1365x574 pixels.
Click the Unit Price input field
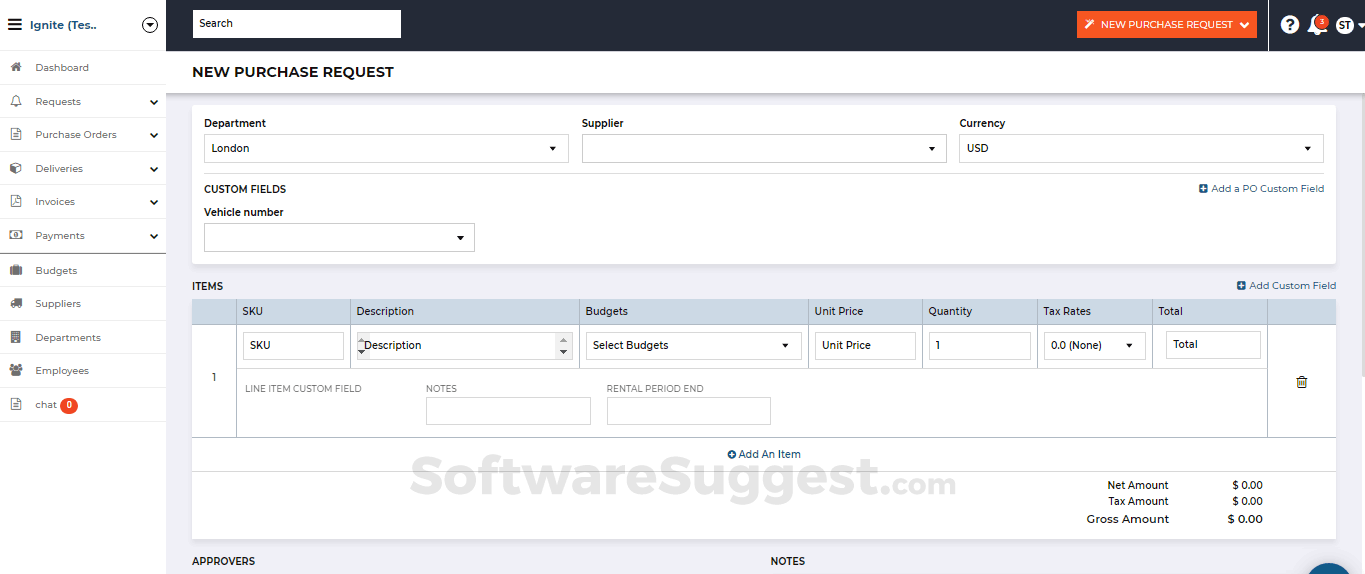point(864,346)
